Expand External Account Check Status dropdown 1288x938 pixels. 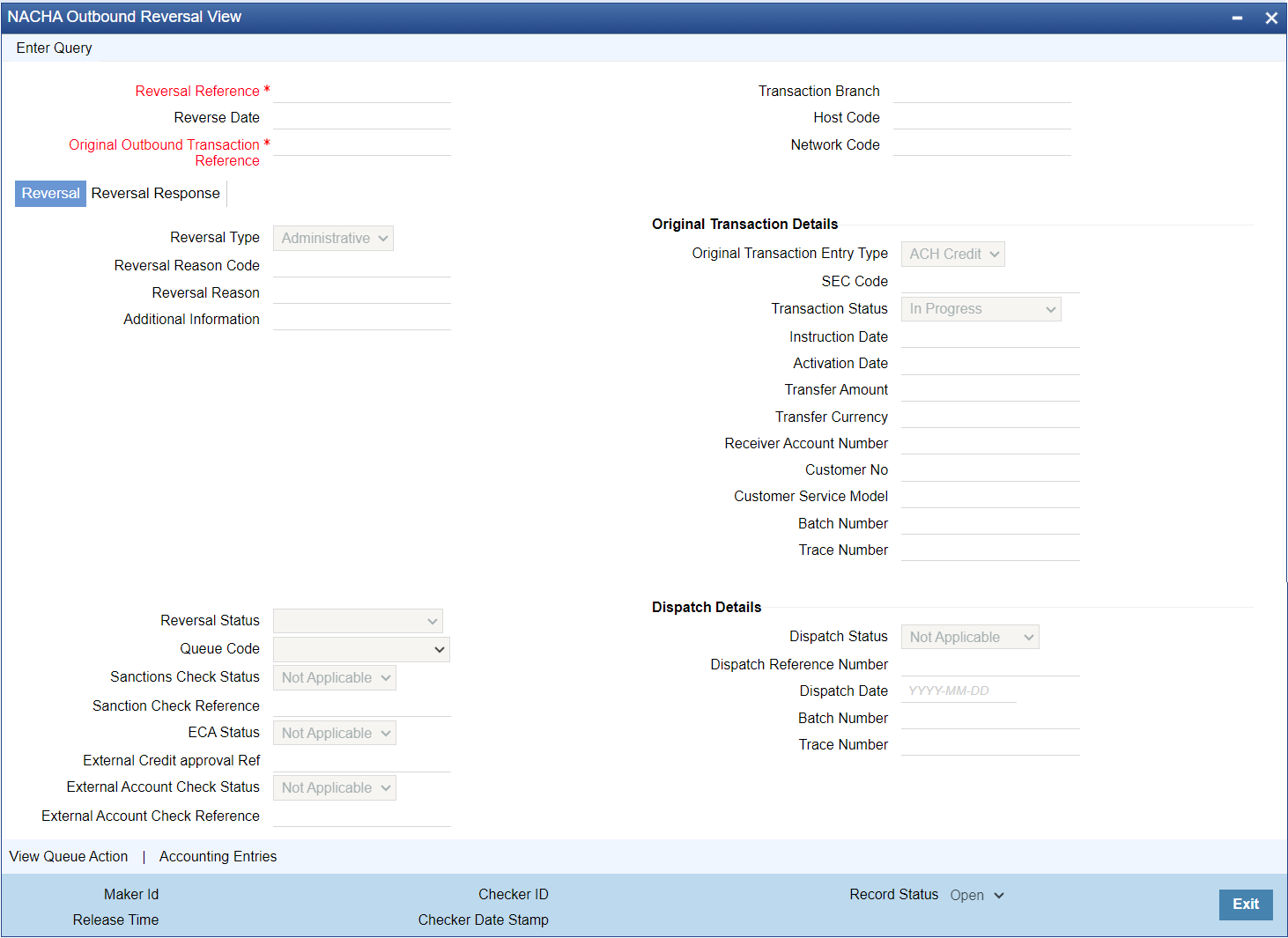pyautogui.click(x=334, y=788)
